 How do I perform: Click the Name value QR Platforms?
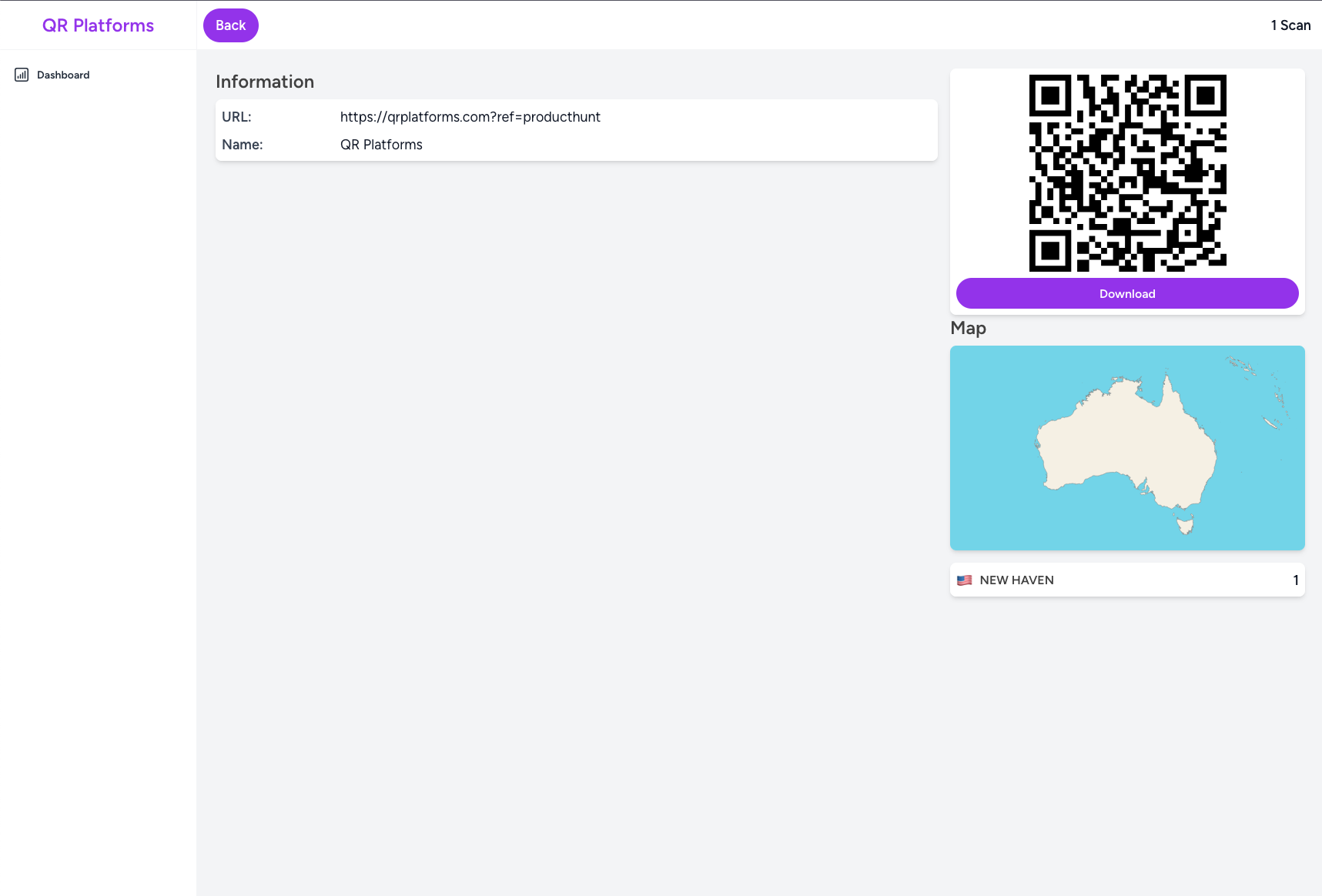tap(381, 145)
